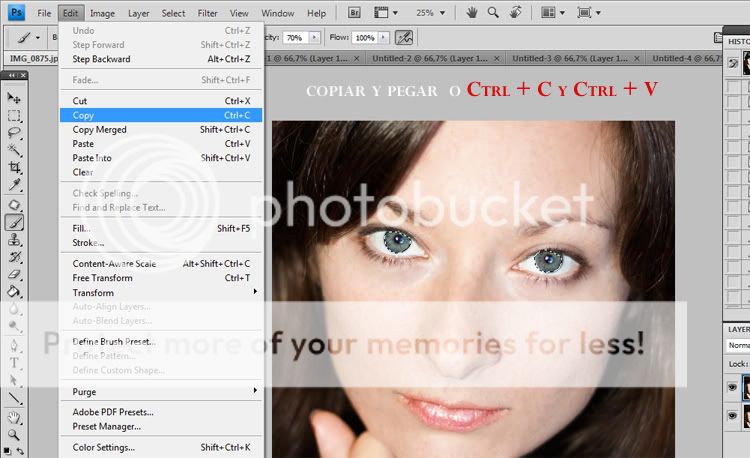750x458 pixels.
Task: Toggle the airbrush mode button
Action: pyautogui.click(x=404, y=38)
